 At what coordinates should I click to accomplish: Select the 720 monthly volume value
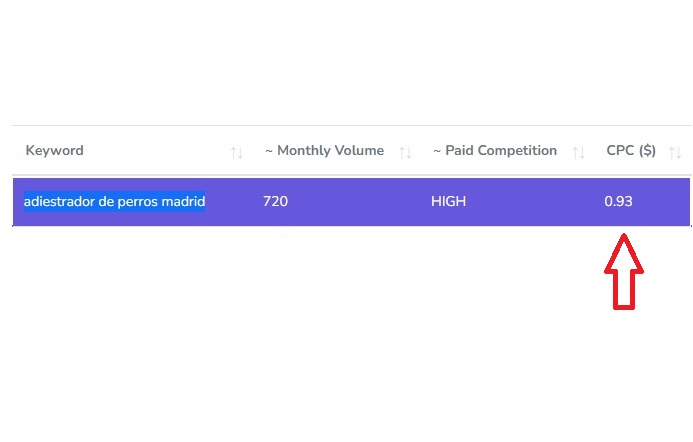[x=275, y=202]
